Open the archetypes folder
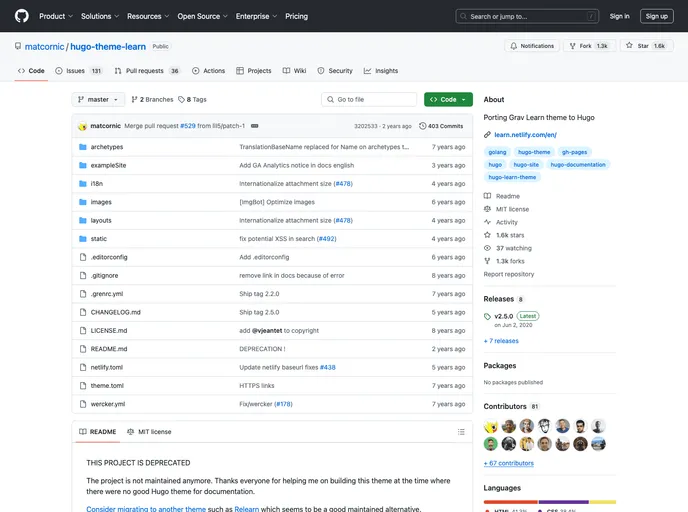 tap(107, 147)
